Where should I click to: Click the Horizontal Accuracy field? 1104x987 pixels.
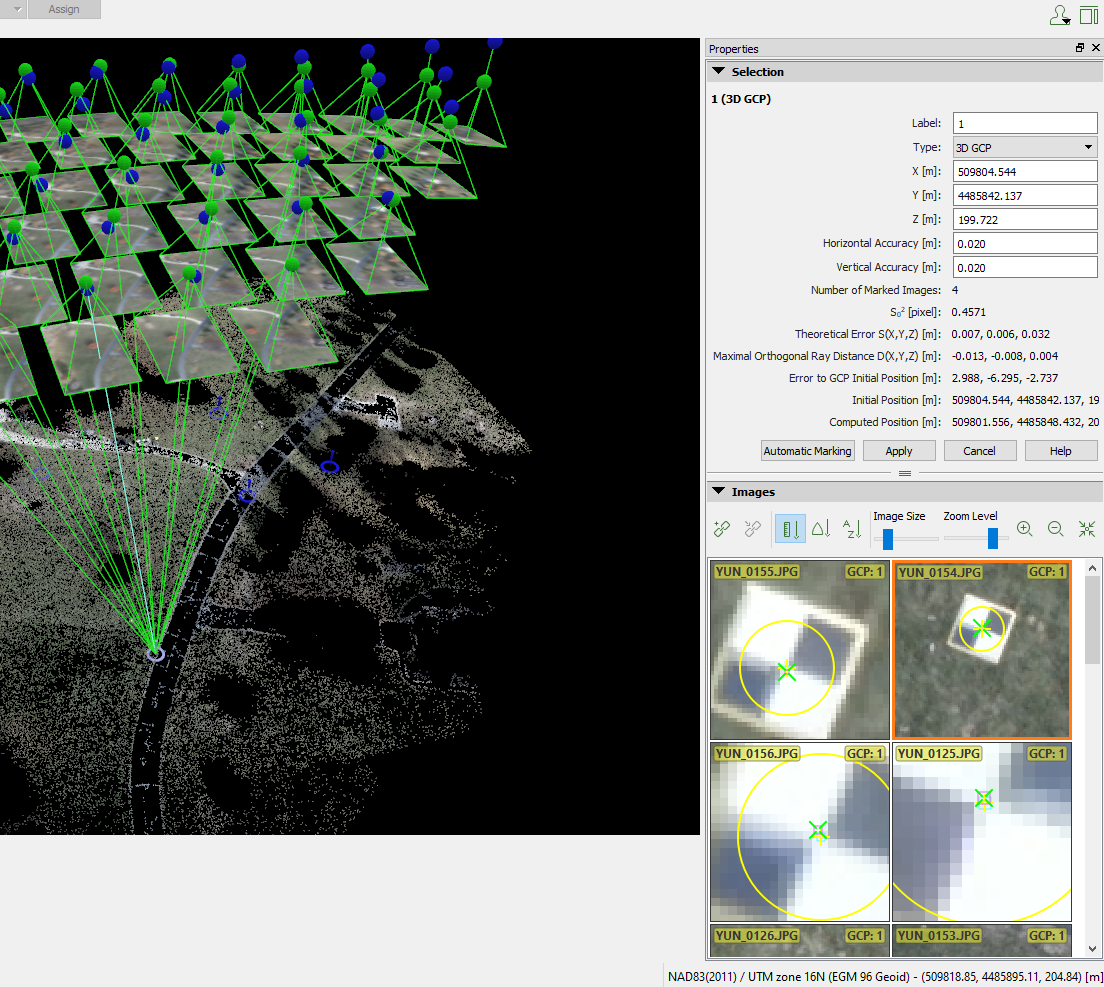click(x=1025, y=244)
